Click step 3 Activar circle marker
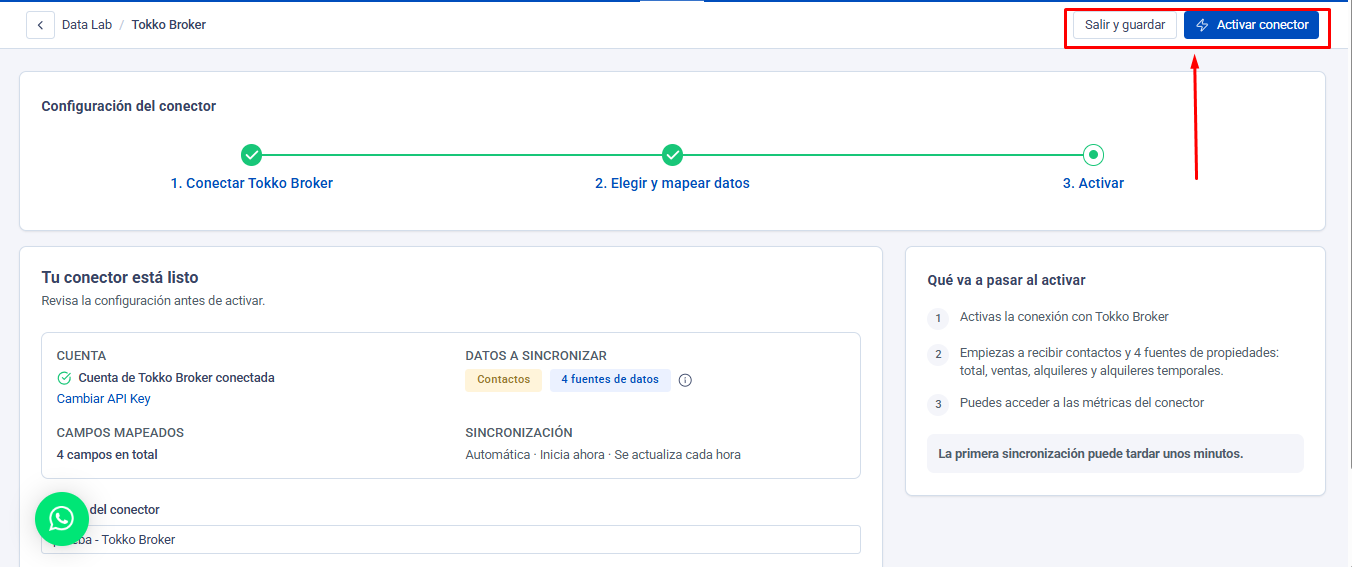This screenshot has width=1352, height=567. pyautogui.click(x=1093, y=155)
